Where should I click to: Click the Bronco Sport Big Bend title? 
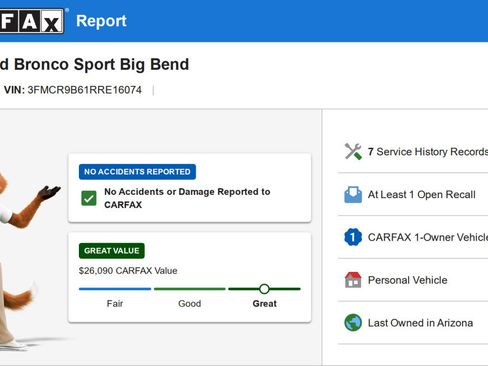click(x=101, y=64)
